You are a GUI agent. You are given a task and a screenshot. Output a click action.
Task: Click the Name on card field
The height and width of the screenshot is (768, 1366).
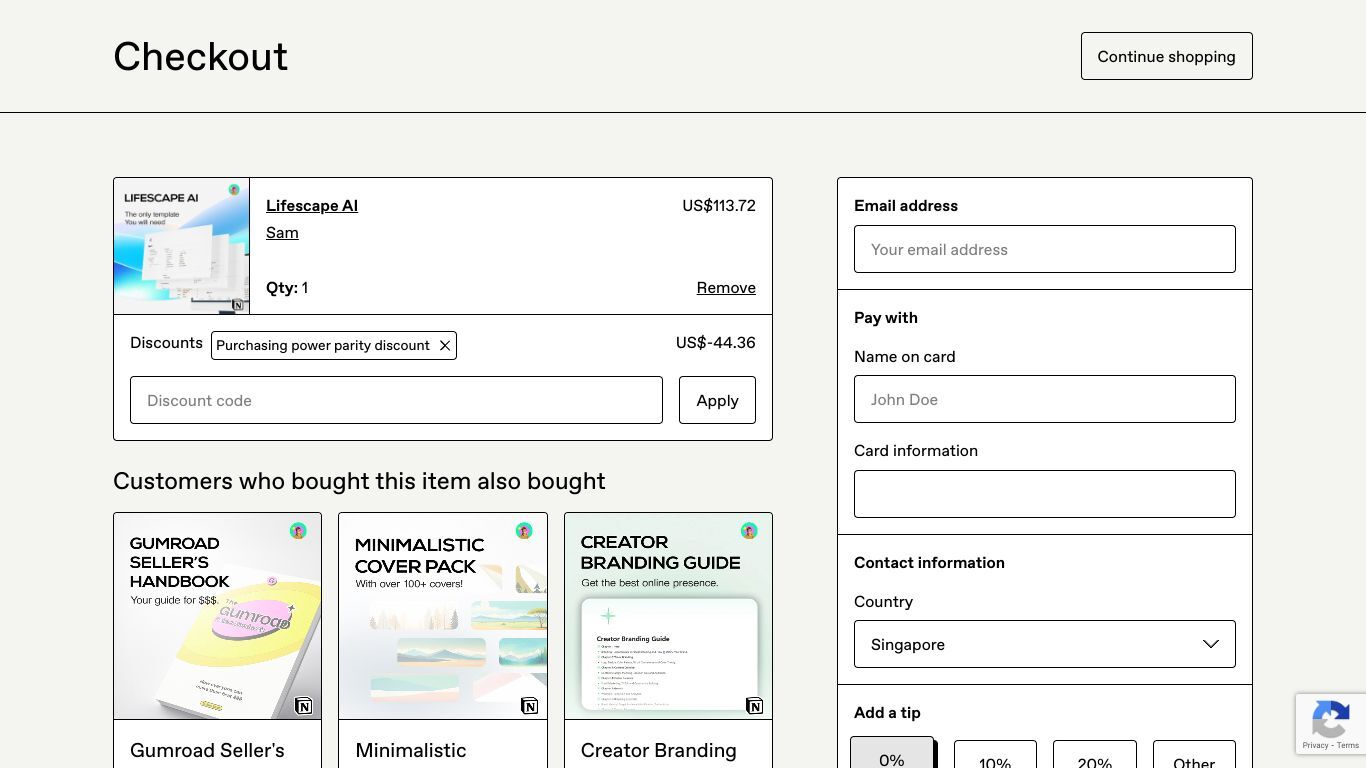pyautogui.click(x=1045, y=399)
